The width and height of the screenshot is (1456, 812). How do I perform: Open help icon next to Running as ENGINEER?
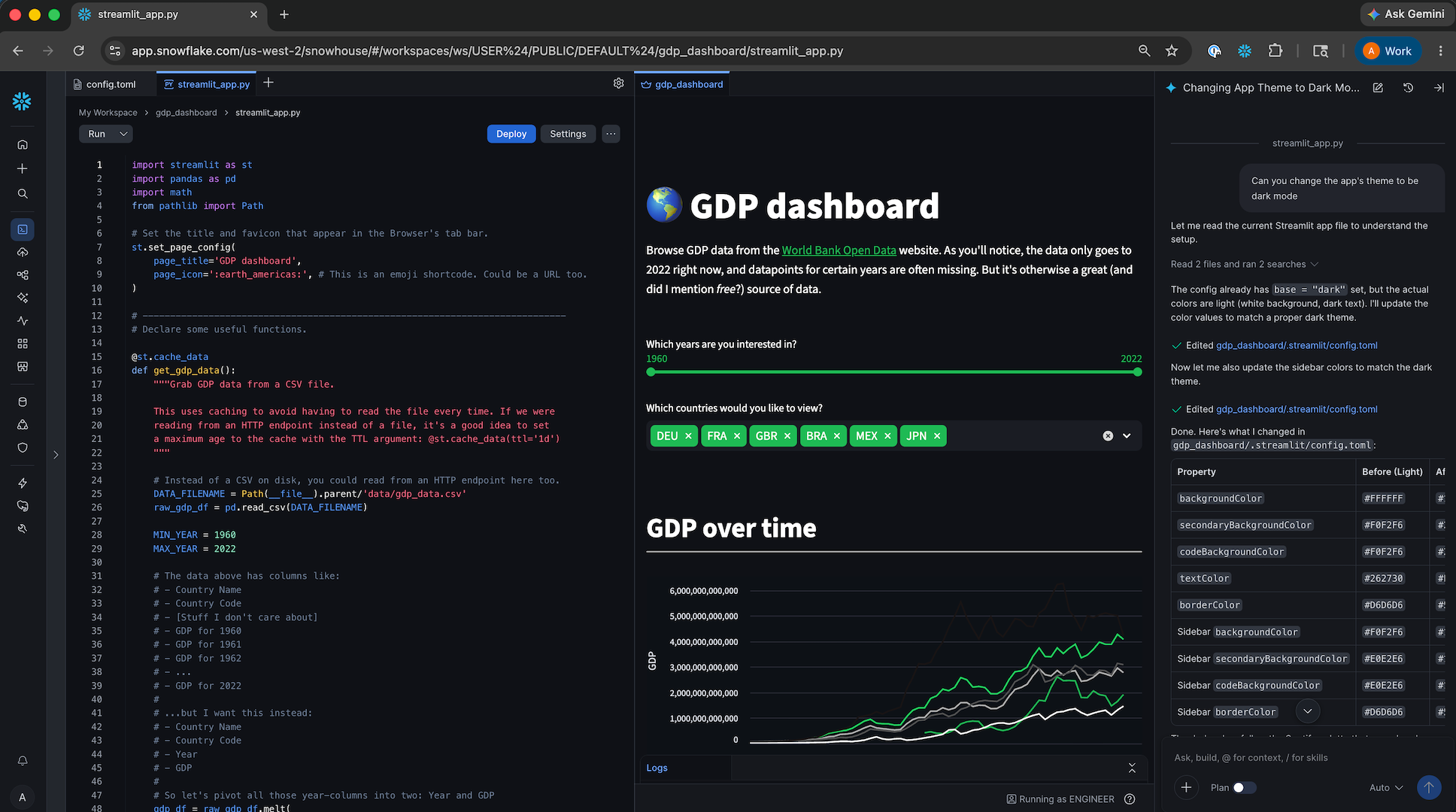[1130, 799]
